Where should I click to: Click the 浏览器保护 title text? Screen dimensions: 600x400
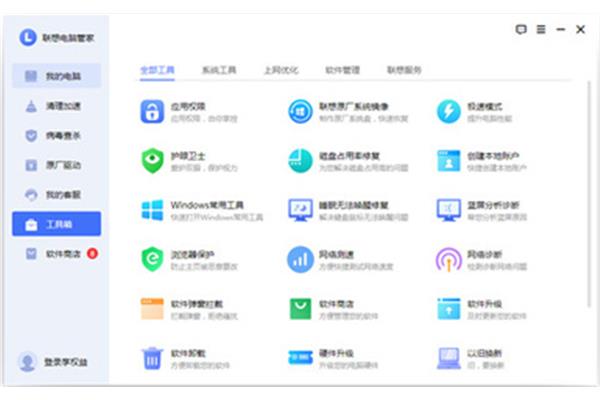coord(192,254)
